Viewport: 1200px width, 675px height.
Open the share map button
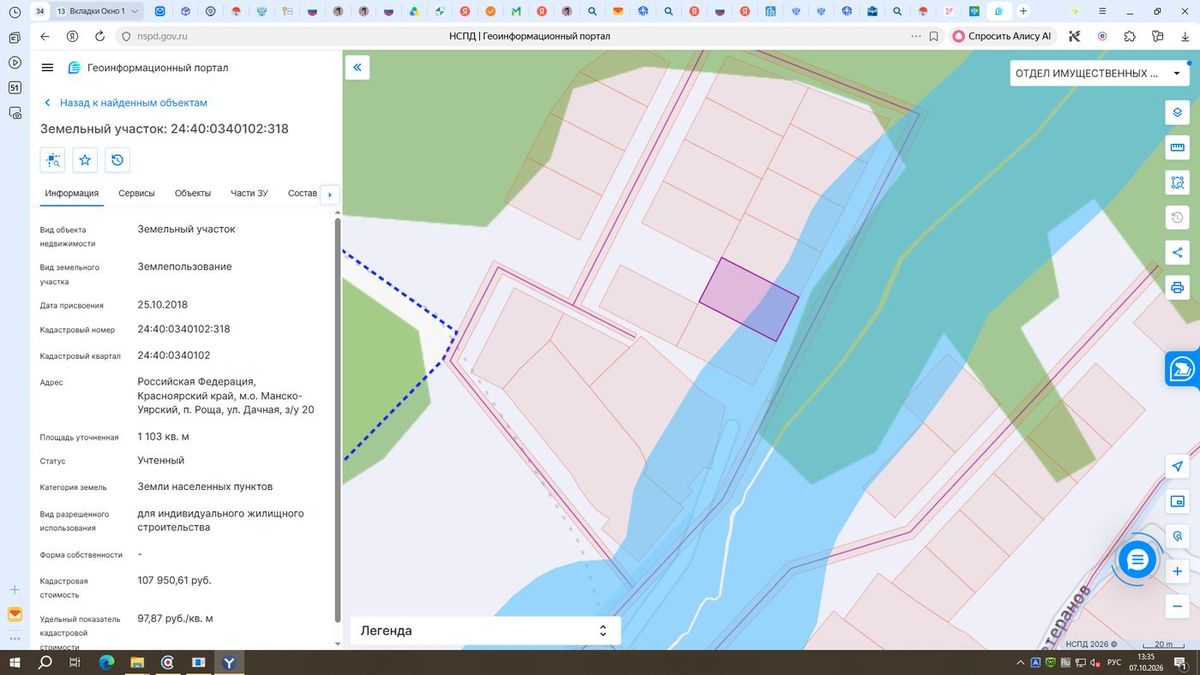[x=1177, y=252]
